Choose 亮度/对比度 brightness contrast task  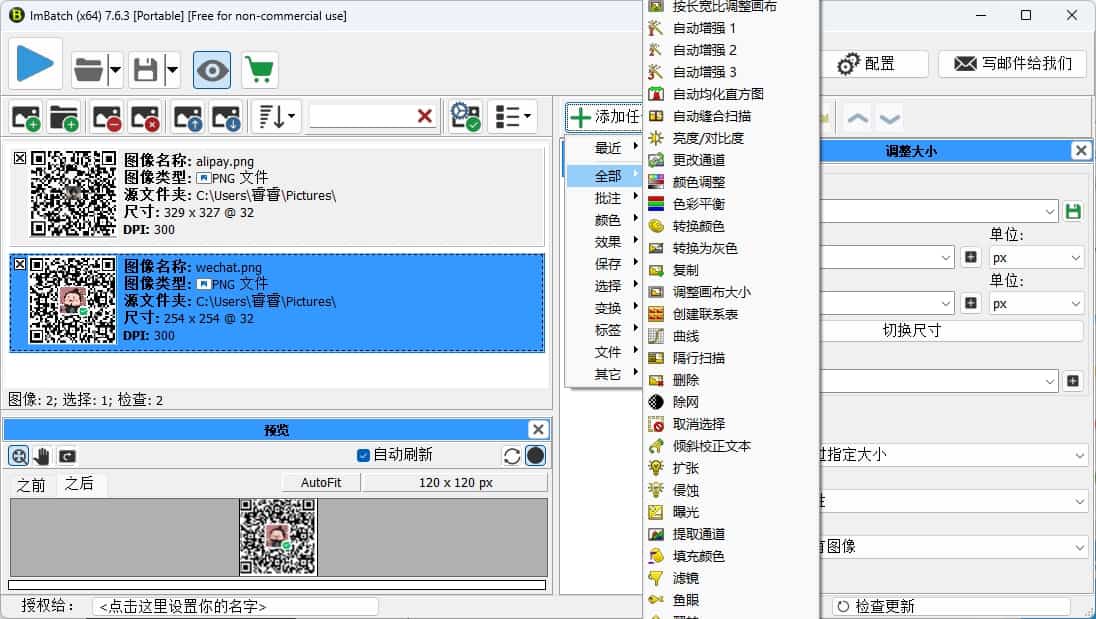(x=730, y=138)
